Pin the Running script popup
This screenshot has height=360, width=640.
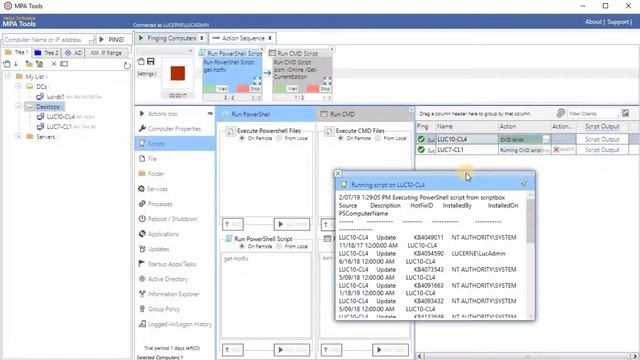[x=524, y=184]
